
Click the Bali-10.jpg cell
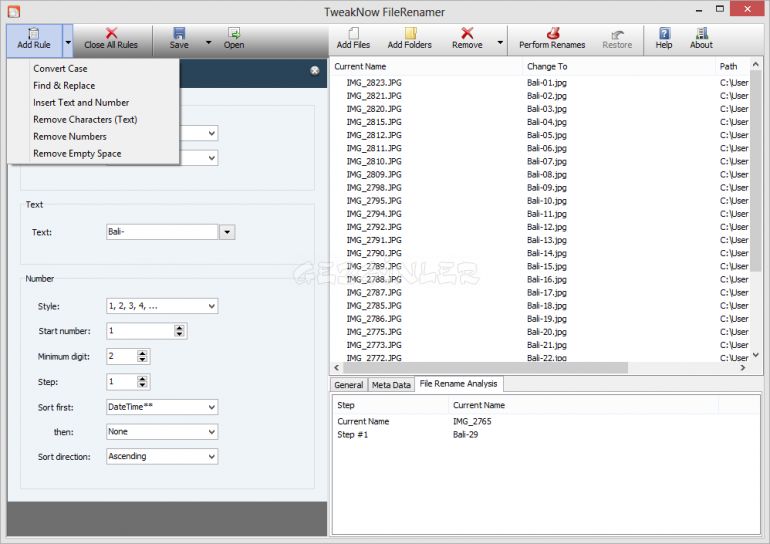point(547,201)
